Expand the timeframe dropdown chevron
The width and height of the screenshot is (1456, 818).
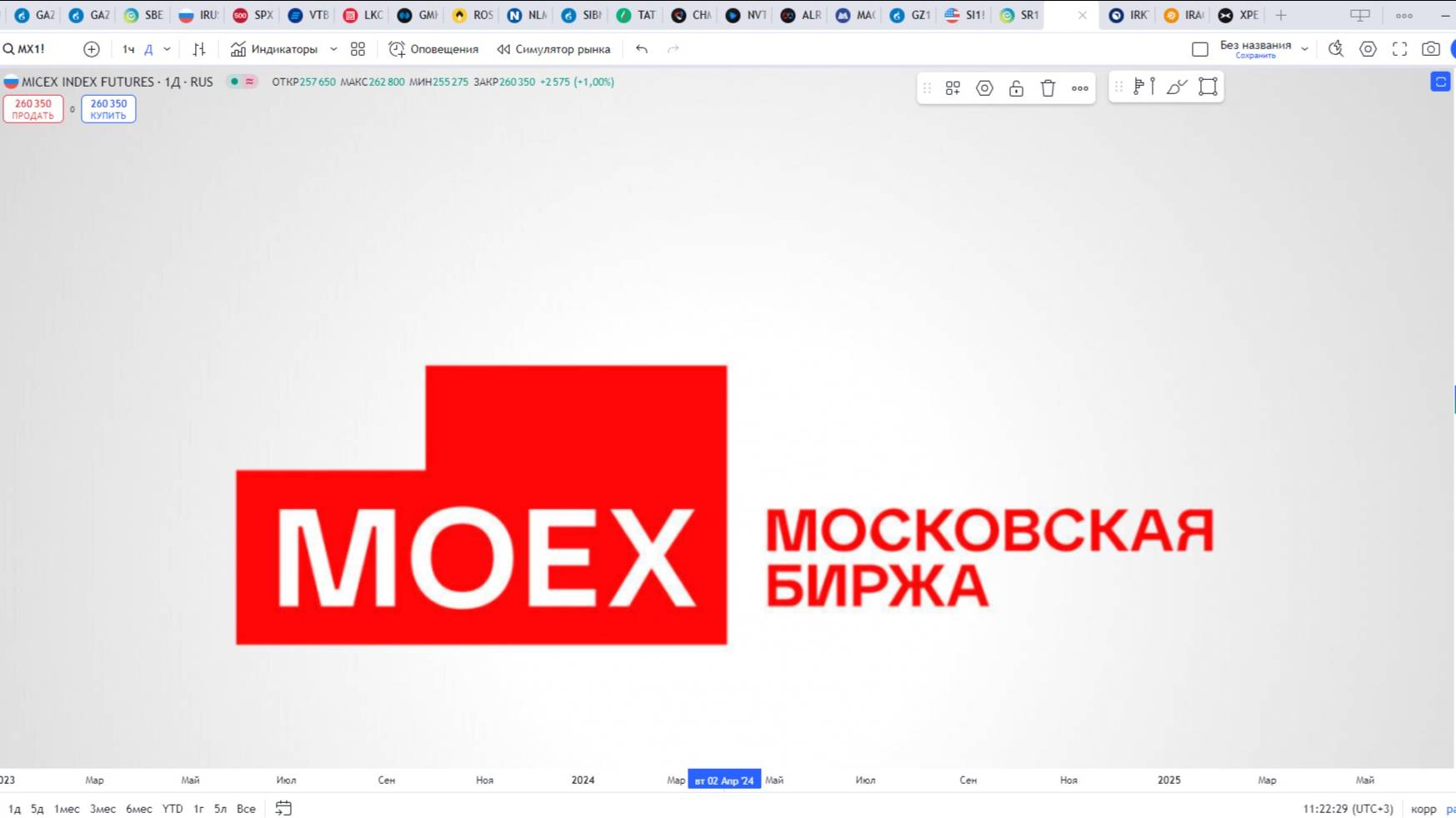pos(167,49)
